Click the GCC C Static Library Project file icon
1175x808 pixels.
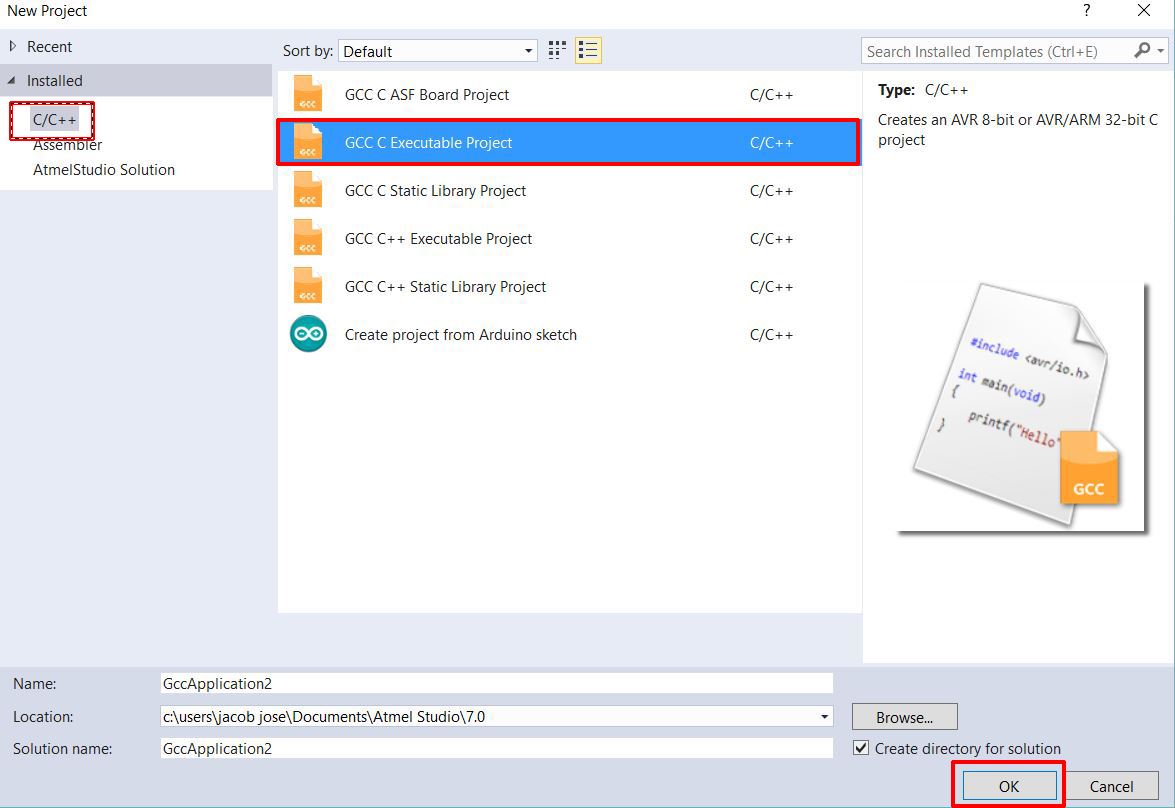tap(307, 190)
